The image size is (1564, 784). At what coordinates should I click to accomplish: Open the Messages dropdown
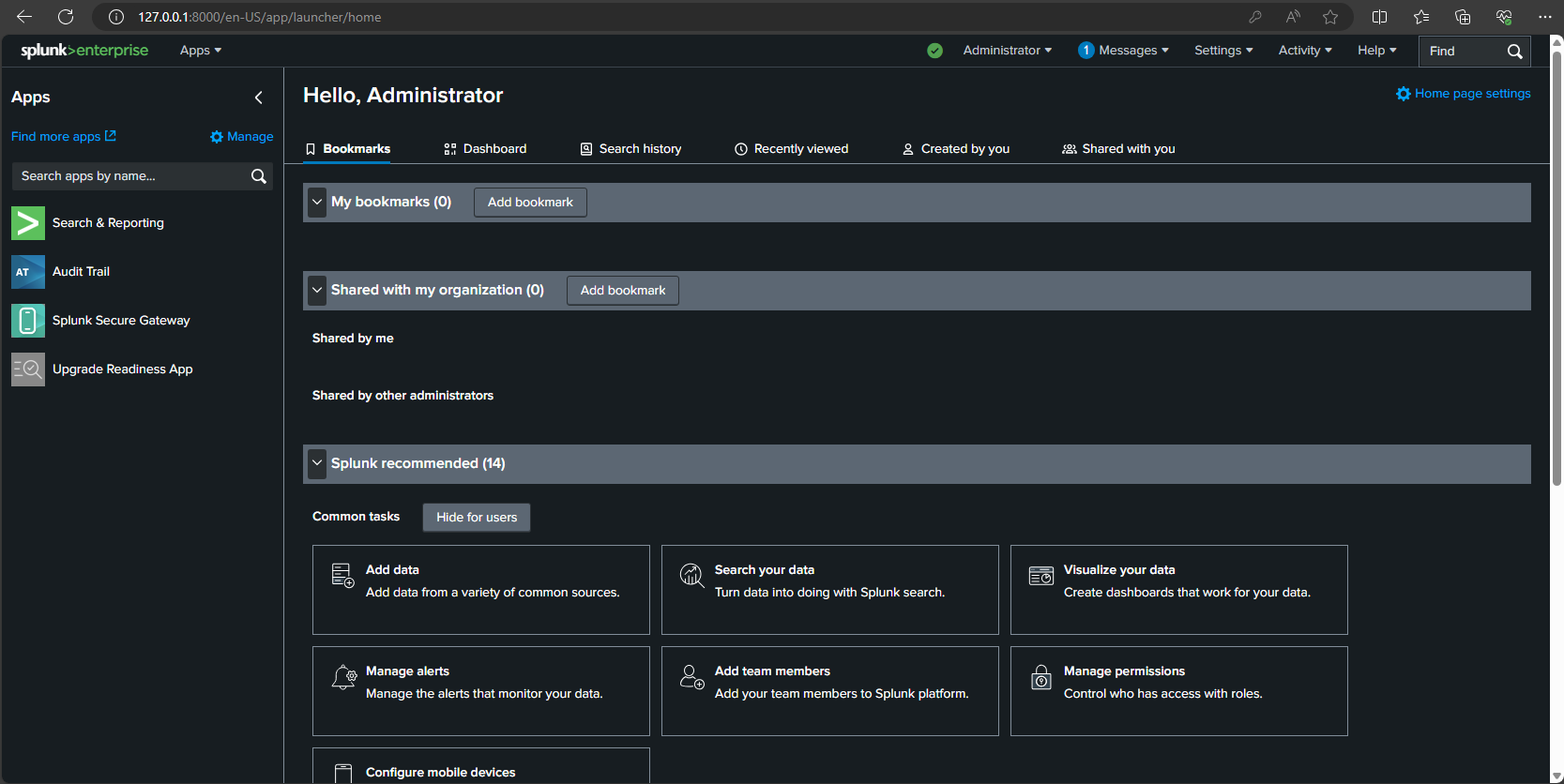(x=1124, y=51)
